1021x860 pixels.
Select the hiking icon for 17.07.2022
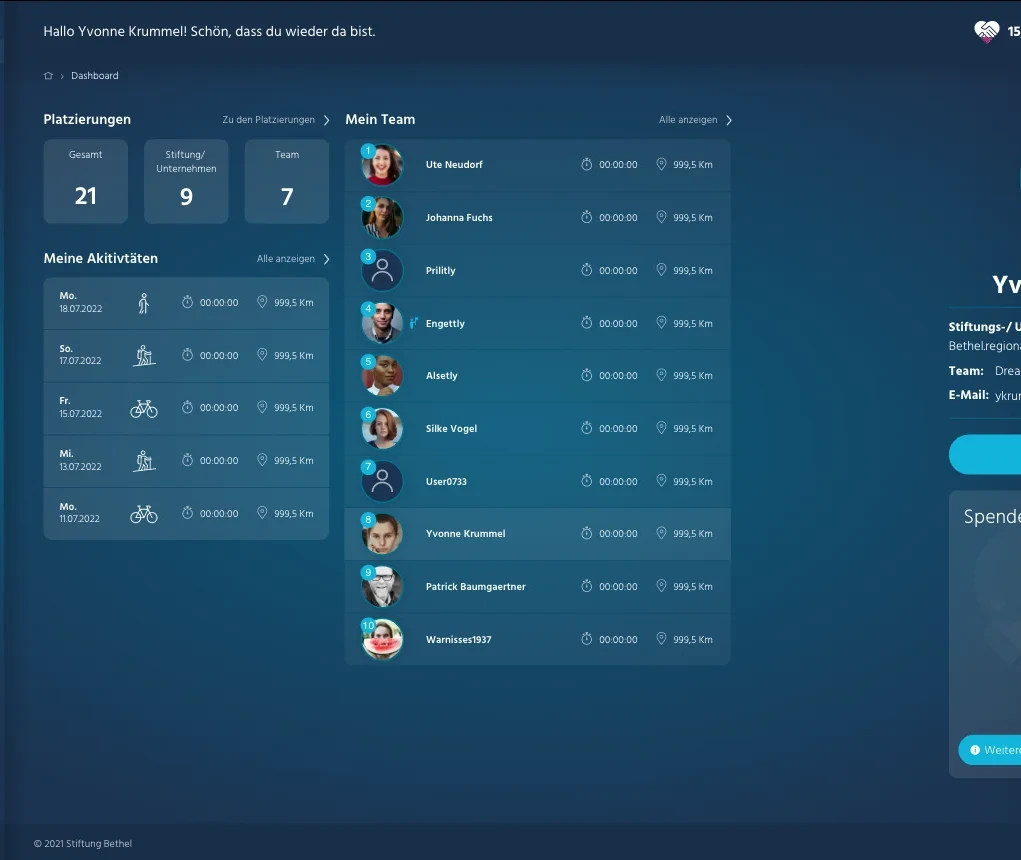coord(144,354)
